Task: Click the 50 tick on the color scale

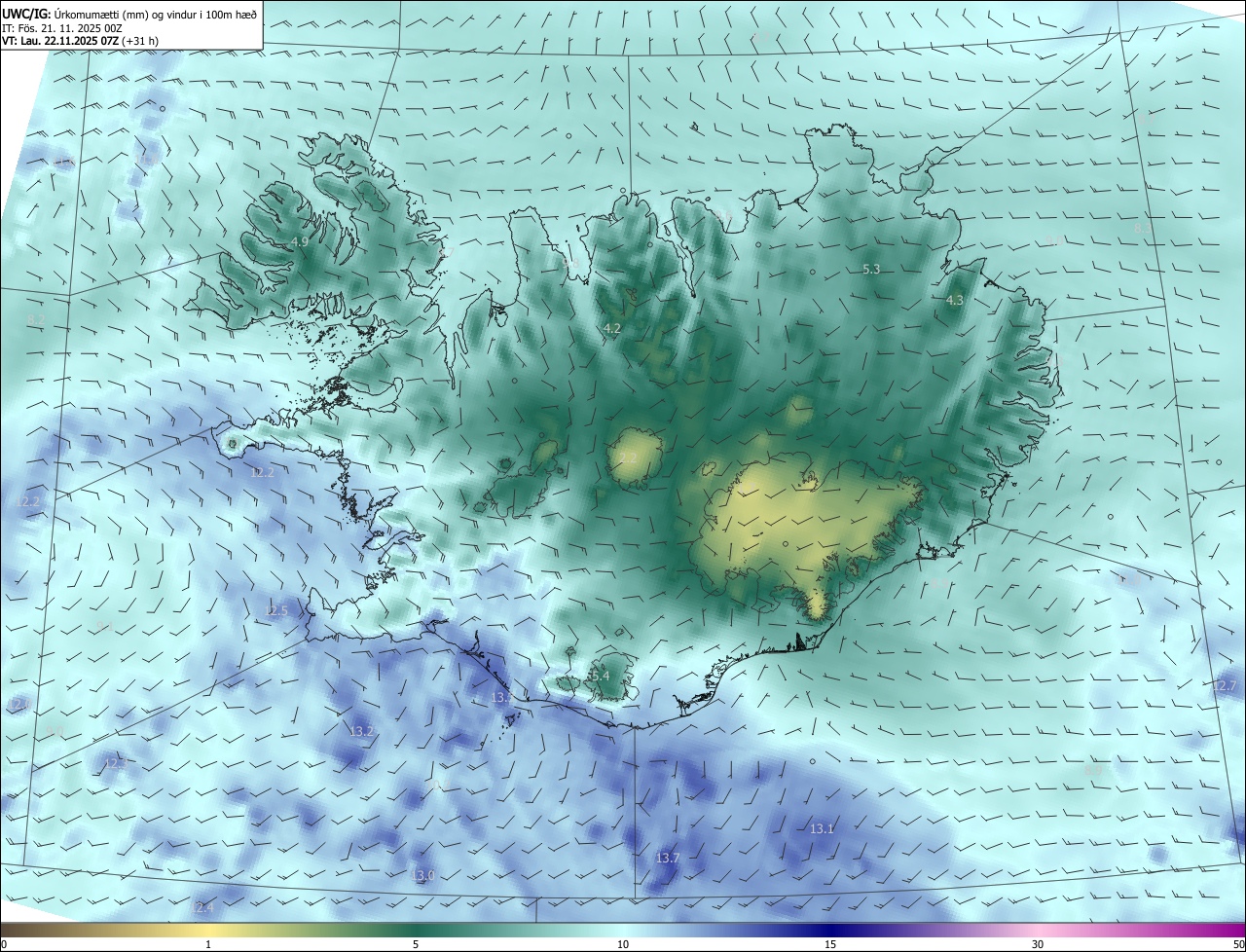Action: [x=1238, y=944]
